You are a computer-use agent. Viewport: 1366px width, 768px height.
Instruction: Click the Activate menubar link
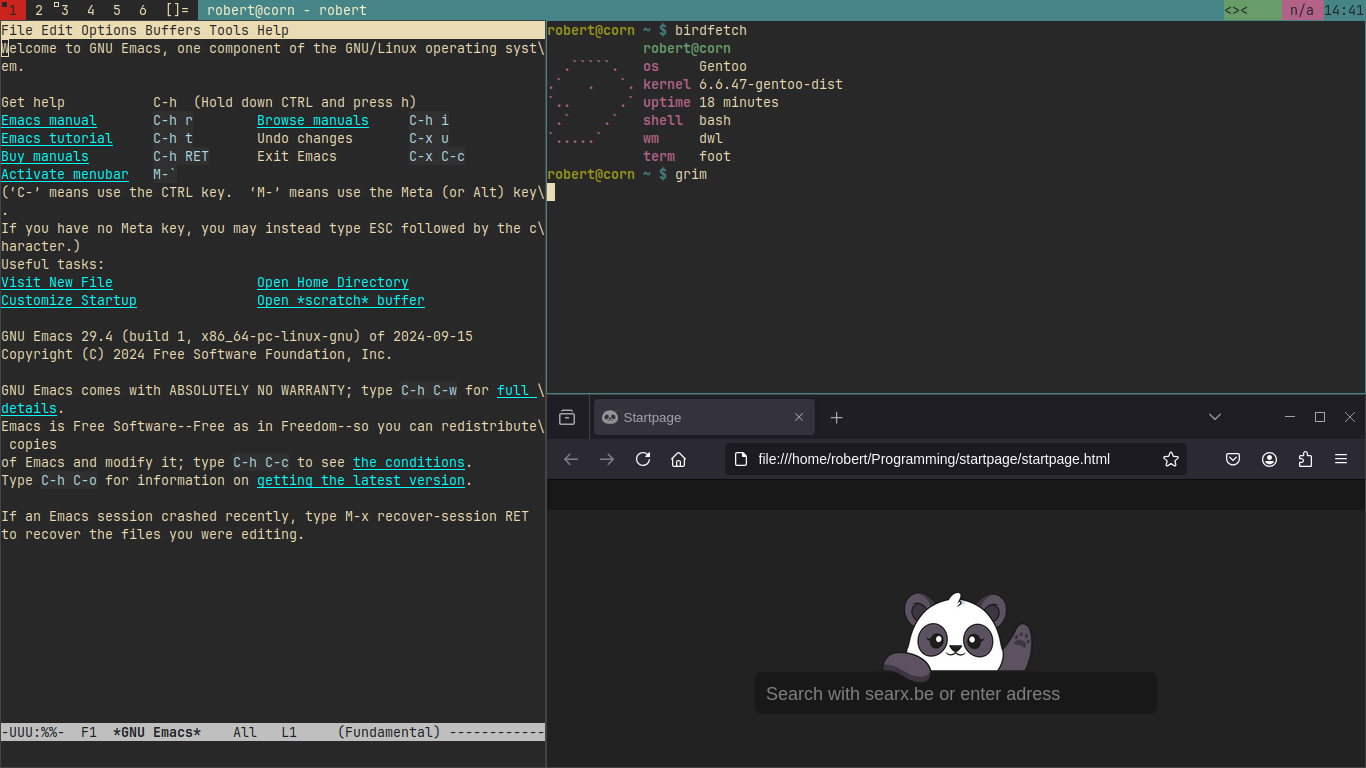coord(65,174)
